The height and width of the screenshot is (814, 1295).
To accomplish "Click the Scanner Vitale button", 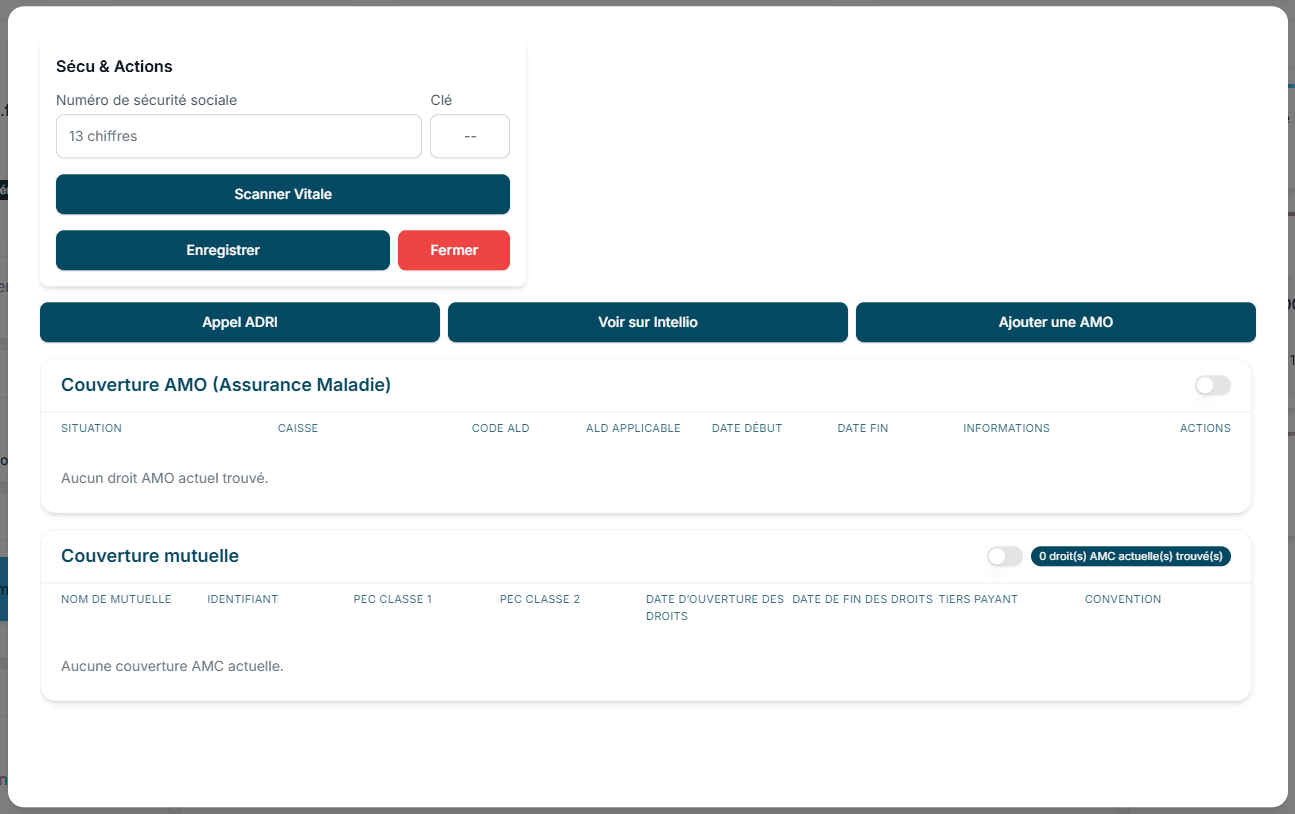I will [283, 194].
